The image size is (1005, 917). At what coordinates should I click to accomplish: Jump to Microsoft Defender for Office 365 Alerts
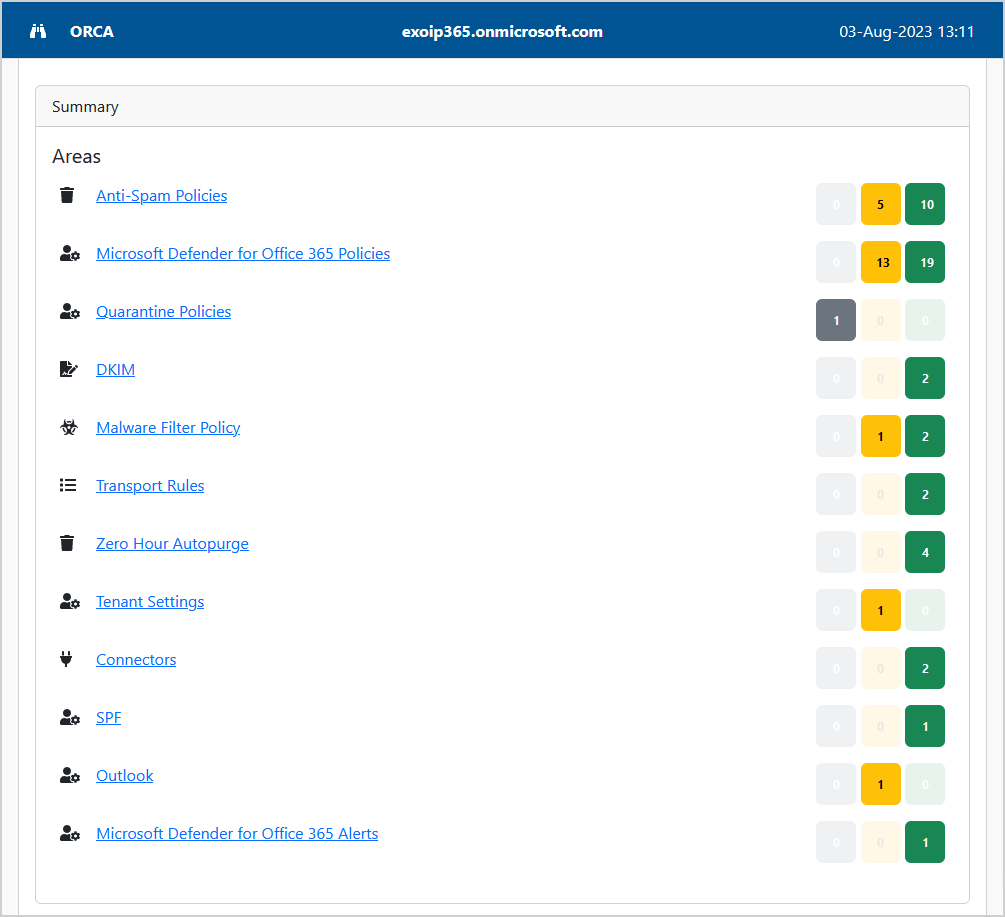pos(237,834)
